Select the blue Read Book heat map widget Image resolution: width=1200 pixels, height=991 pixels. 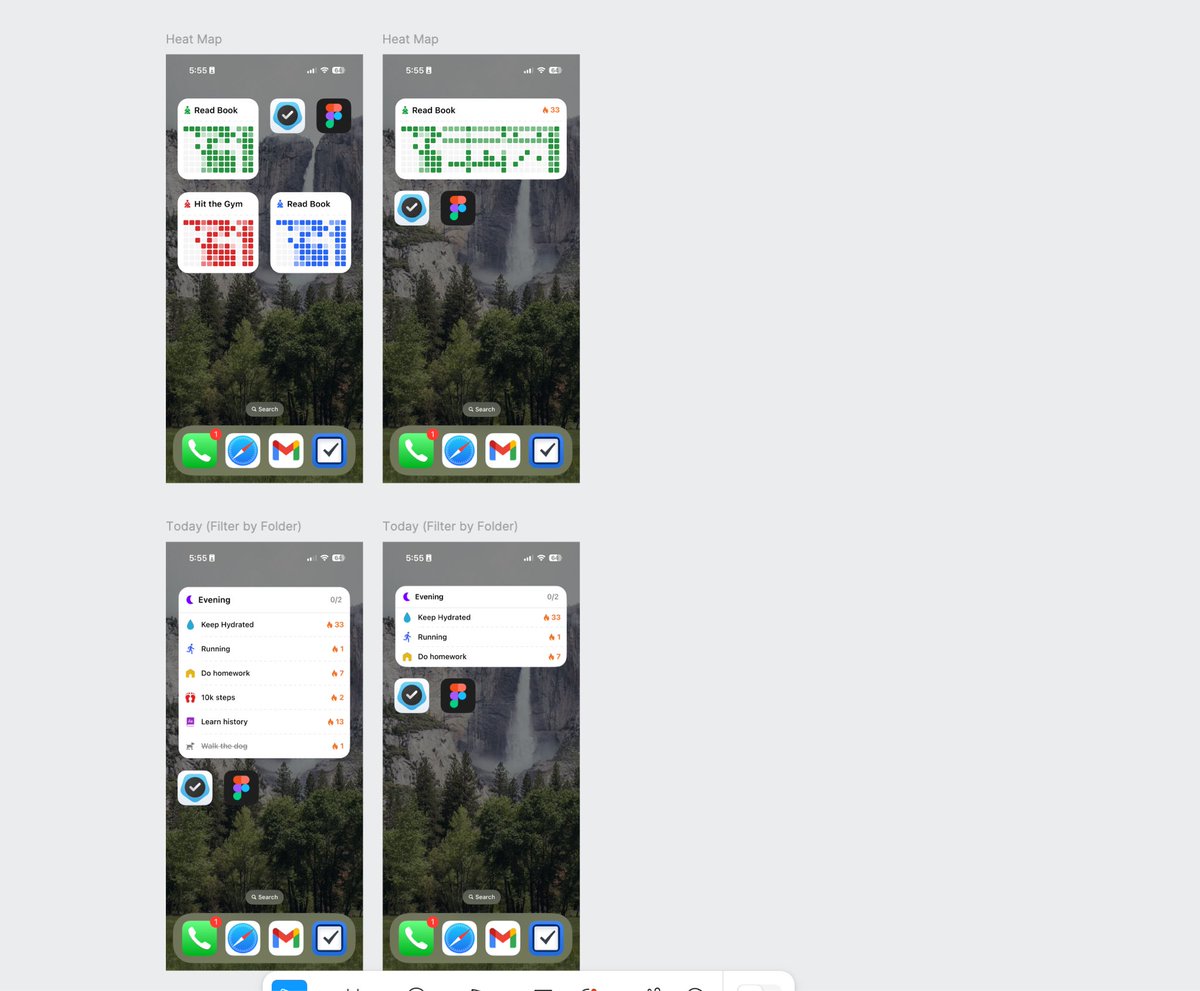[x=311, y=232]
